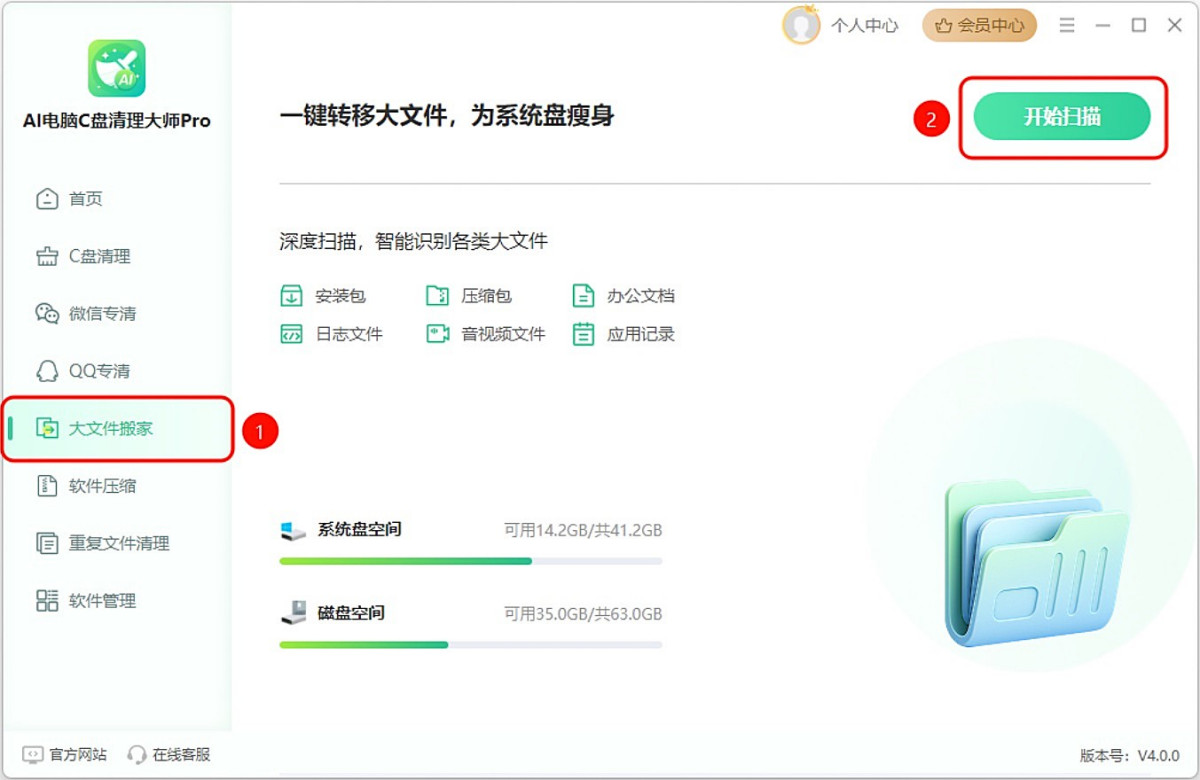Click the 音视频文件 media icon
The width and height of the screenshot is (1200, 780).
[x=437, y=334]
